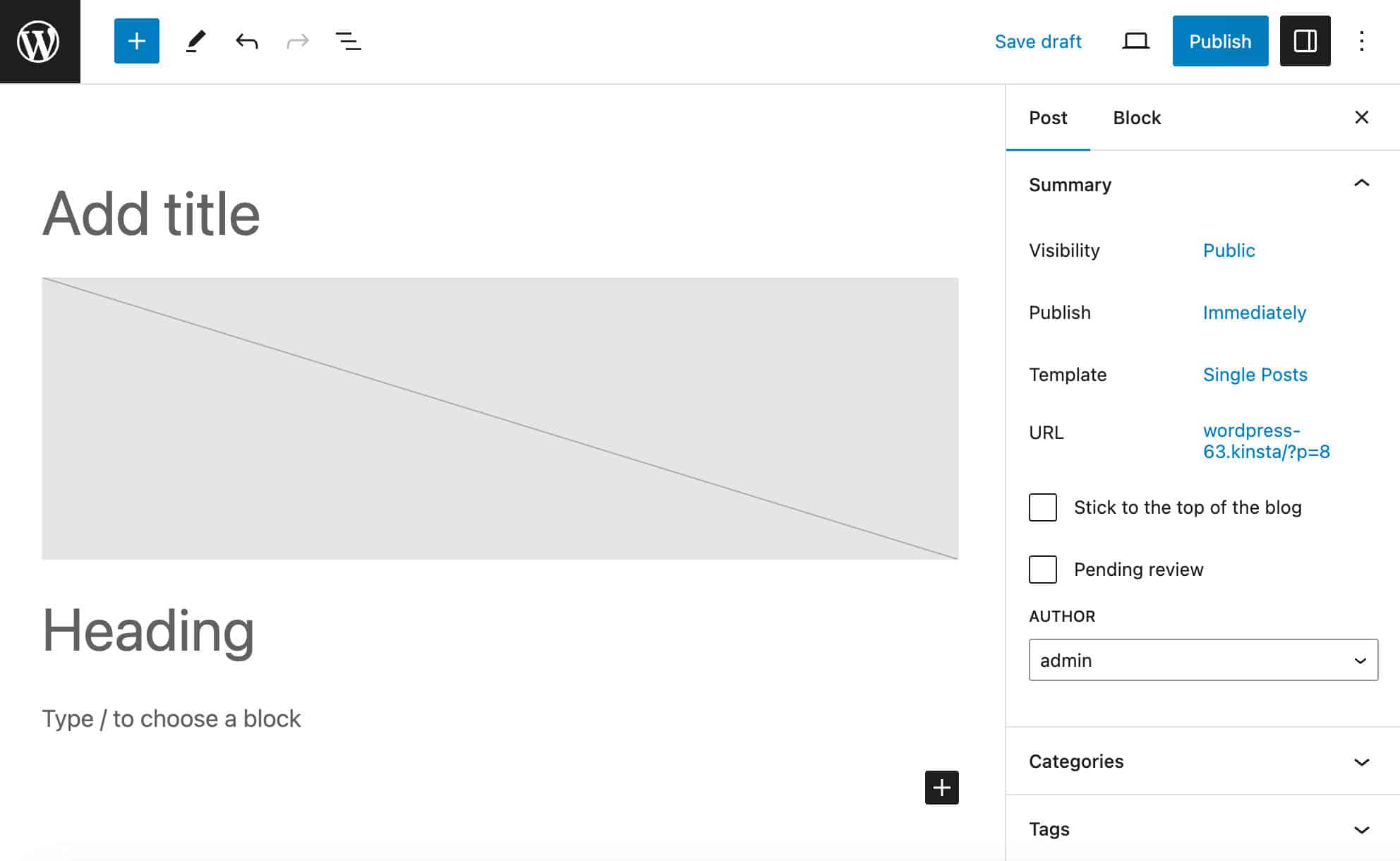Open the Document Overview list icon
This screenshot has height=861, width=1400.
point(349,41)
